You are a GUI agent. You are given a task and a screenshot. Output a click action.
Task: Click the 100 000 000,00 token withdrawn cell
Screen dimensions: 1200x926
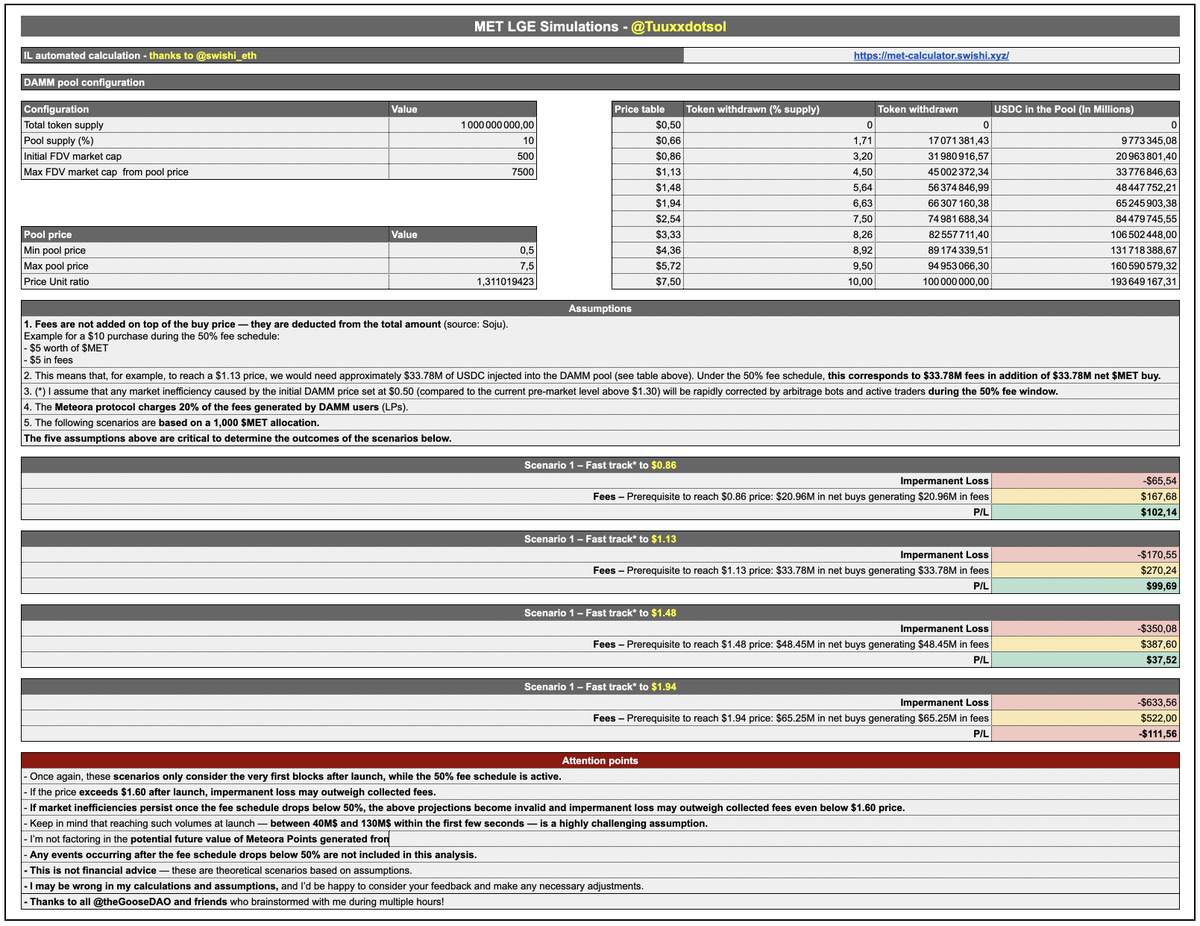(933, 282)
